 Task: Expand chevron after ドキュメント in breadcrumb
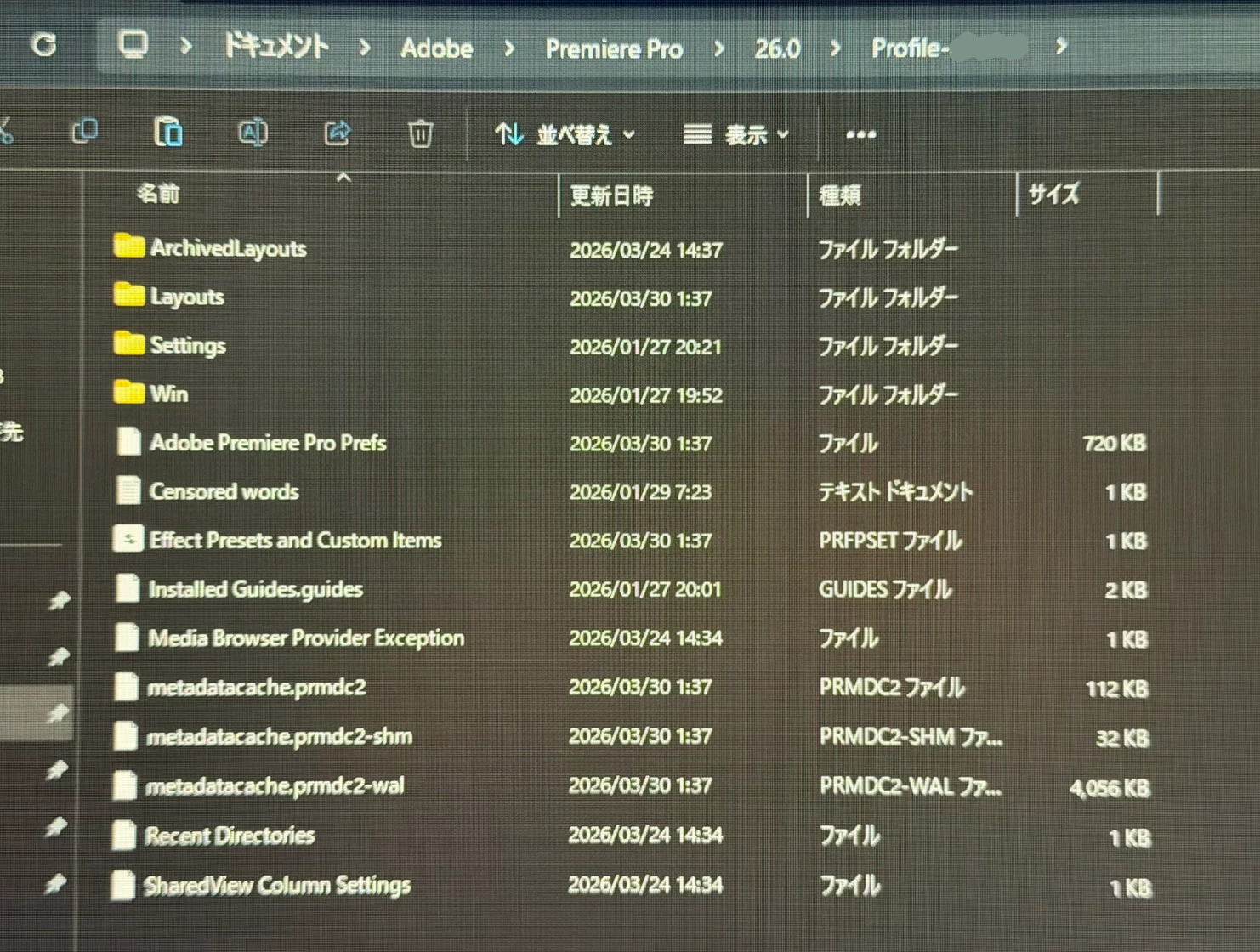(365, 48)
